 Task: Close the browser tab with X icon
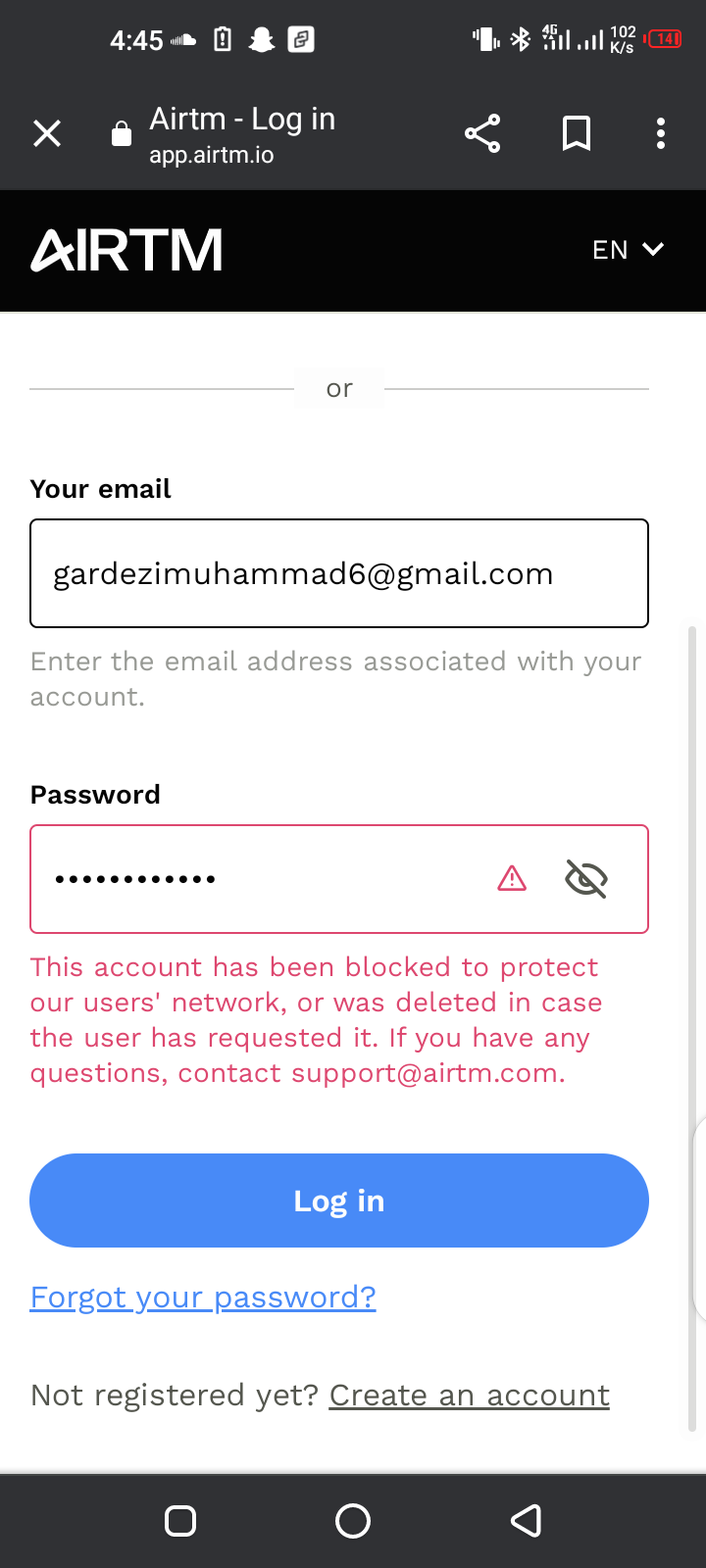[47, 133]
